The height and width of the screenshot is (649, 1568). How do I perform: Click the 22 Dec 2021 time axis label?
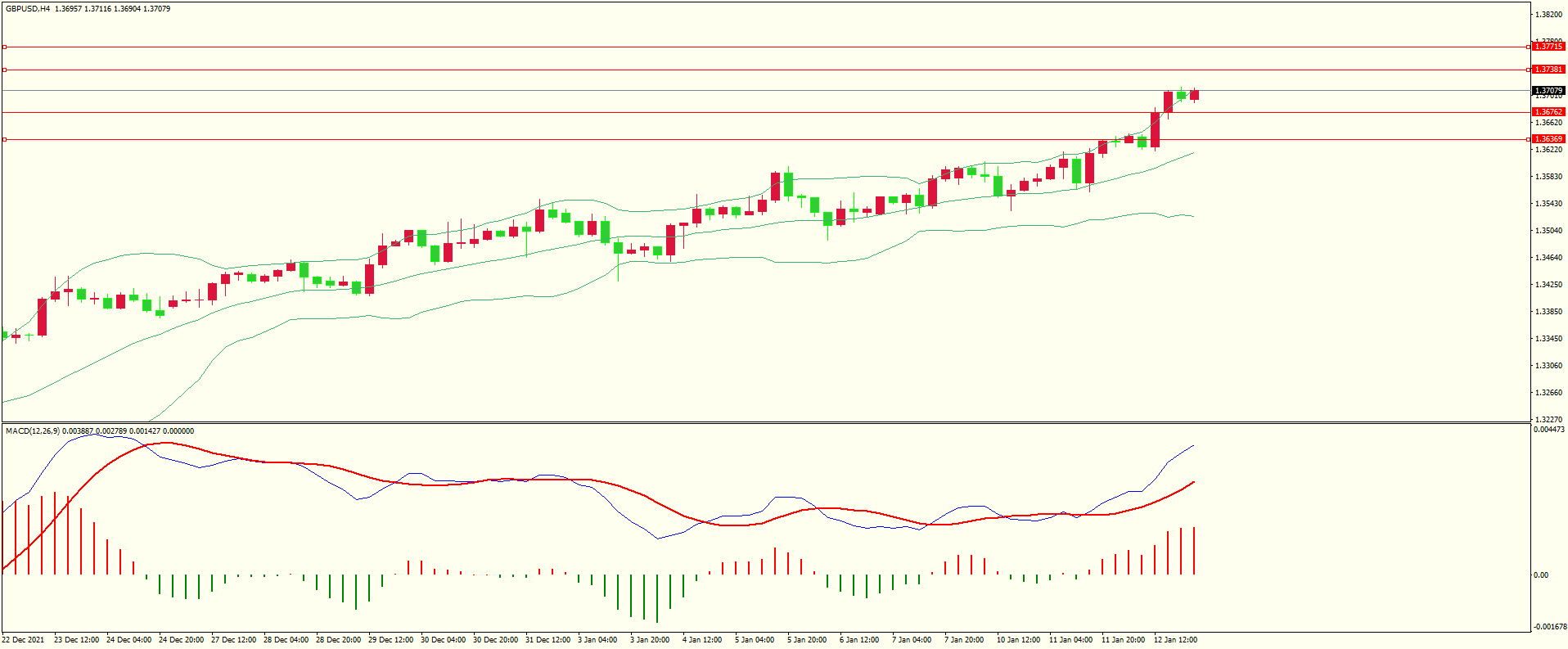coord(23,640)
